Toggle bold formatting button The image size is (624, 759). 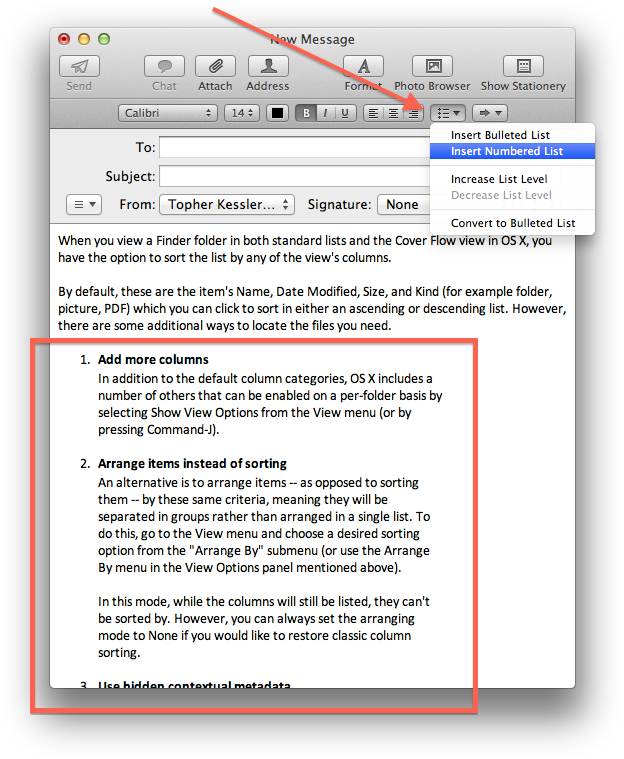click(307, 113)
